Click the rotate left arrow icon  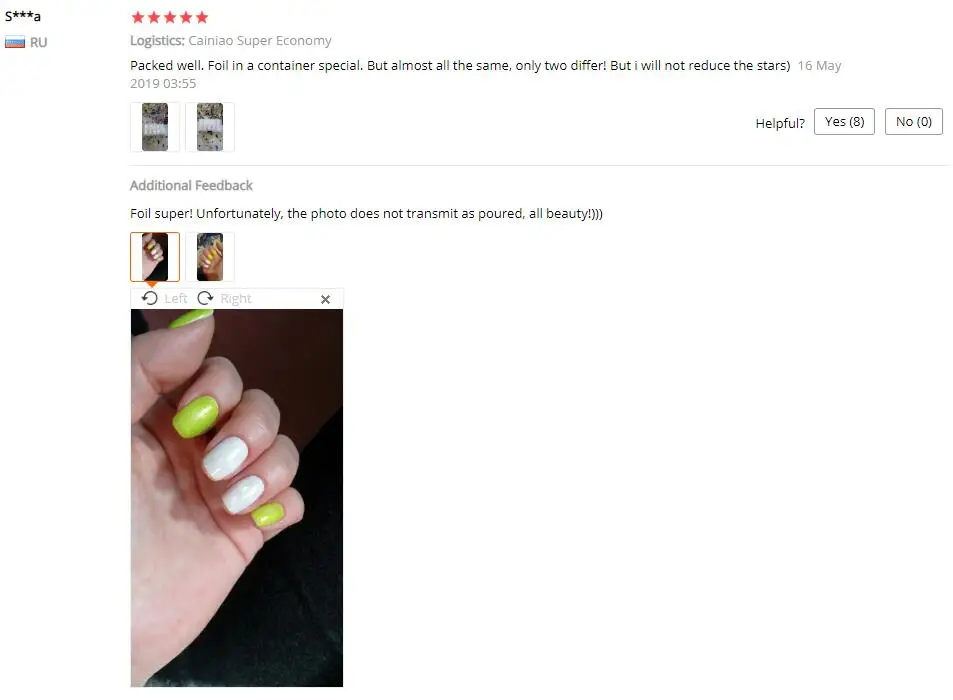click(150, 298)
